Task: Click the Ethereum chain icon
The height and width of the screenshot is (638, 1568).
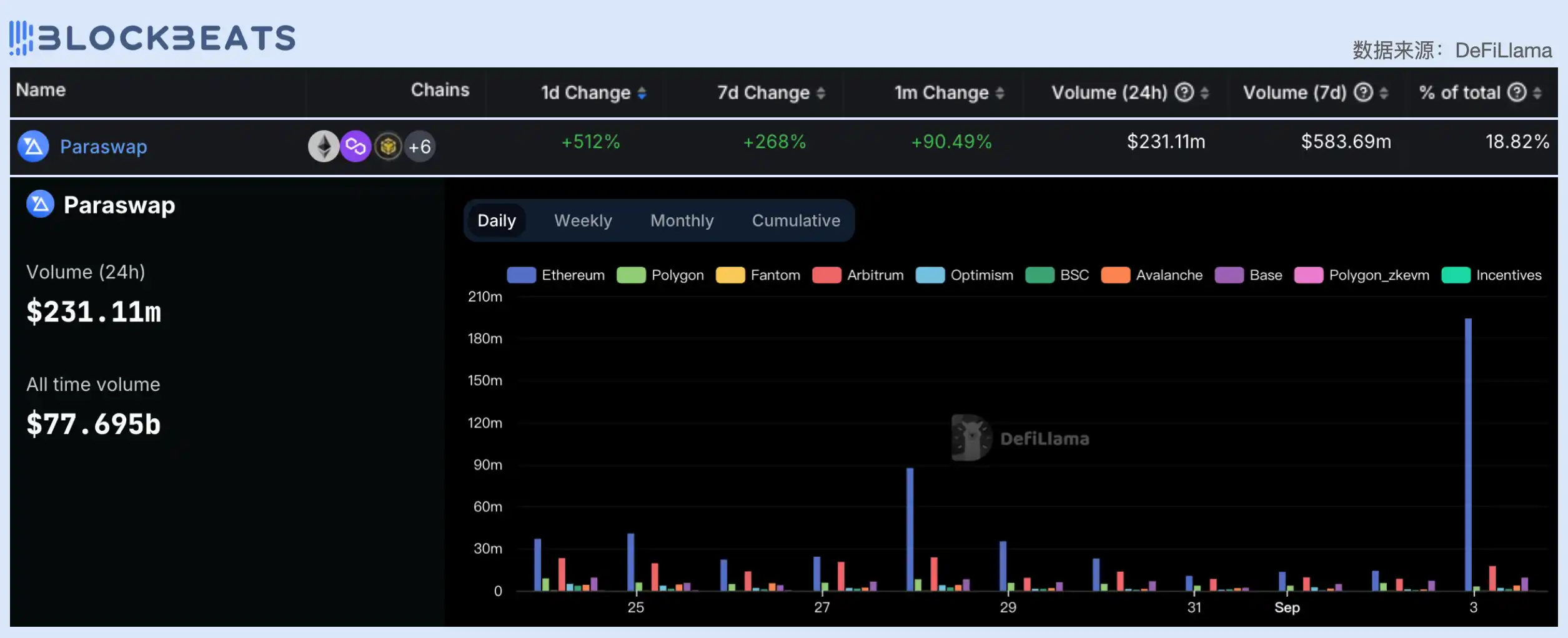Action: point(324,147)
